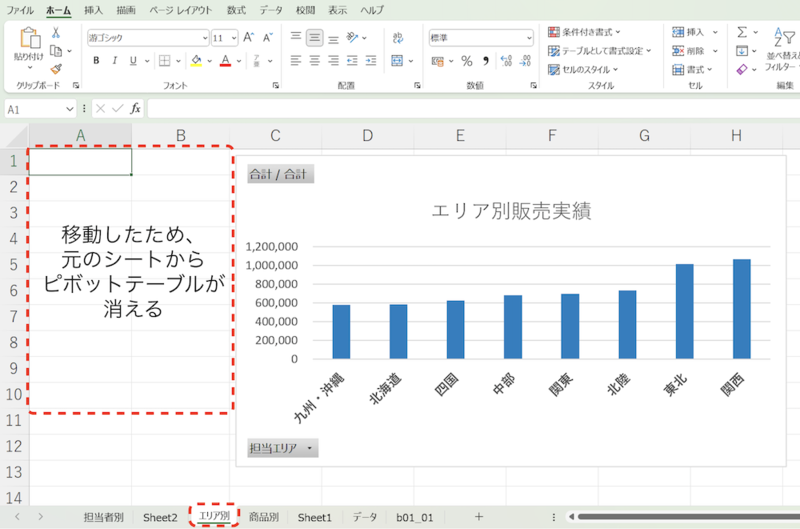Click the insert function fx icon
Viewport: 800px width, 529px height.
point(135,109)
